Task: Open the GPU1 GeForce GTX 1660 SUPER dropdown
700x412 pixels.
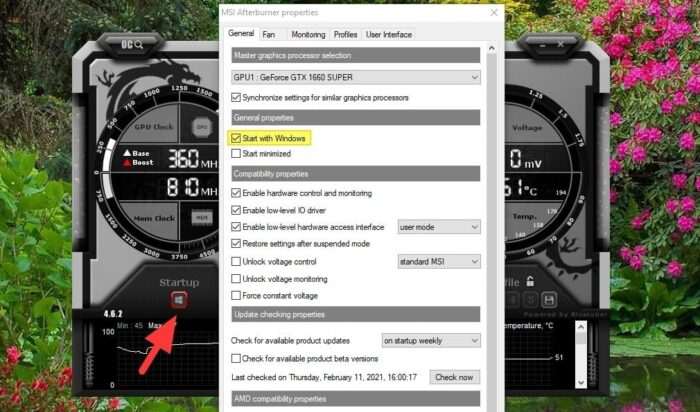Action: coord(356,77)
